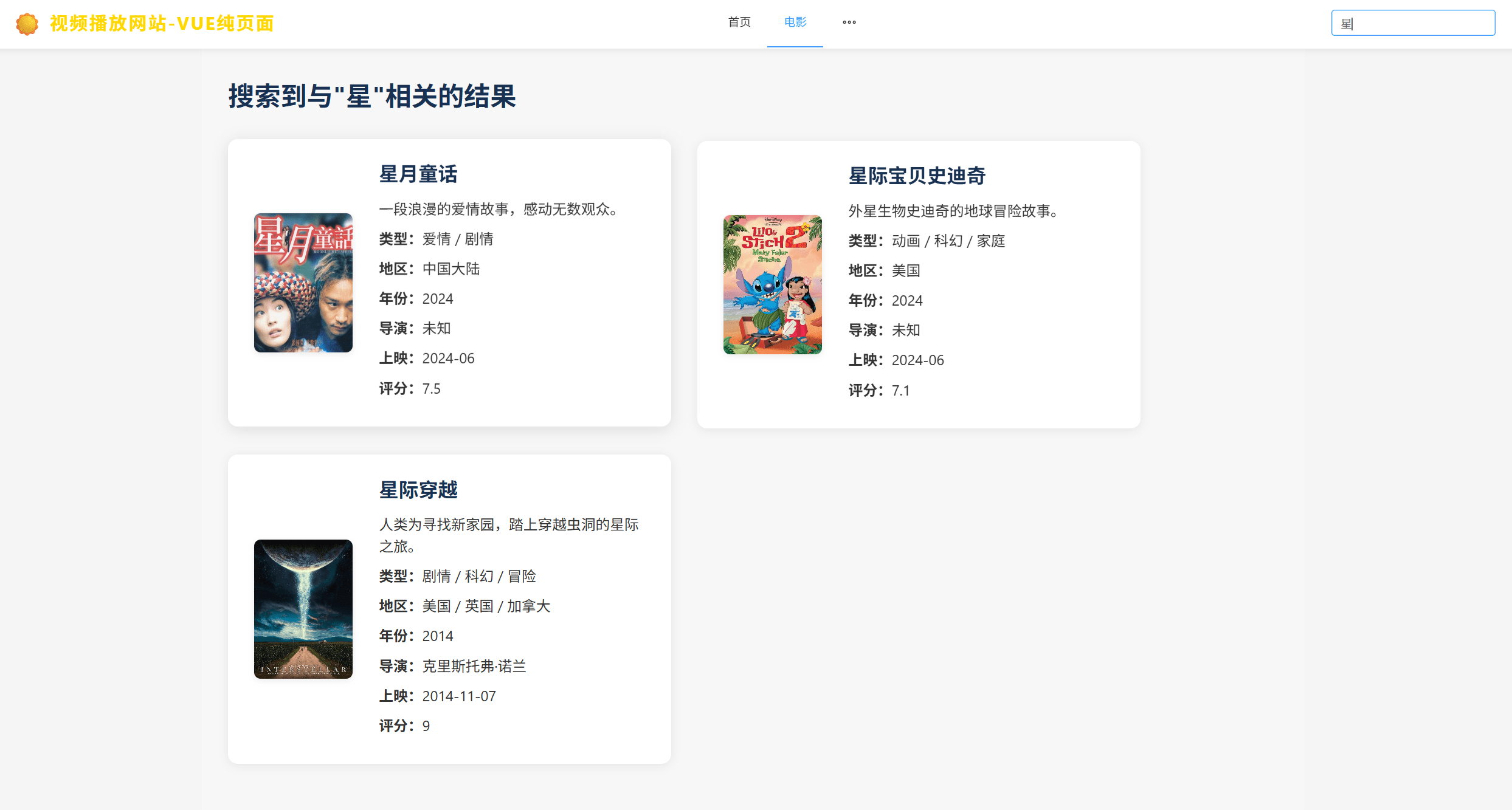Click the search results heading
Viewport: 1512px width, 810px height.
(x=371, y=95)
